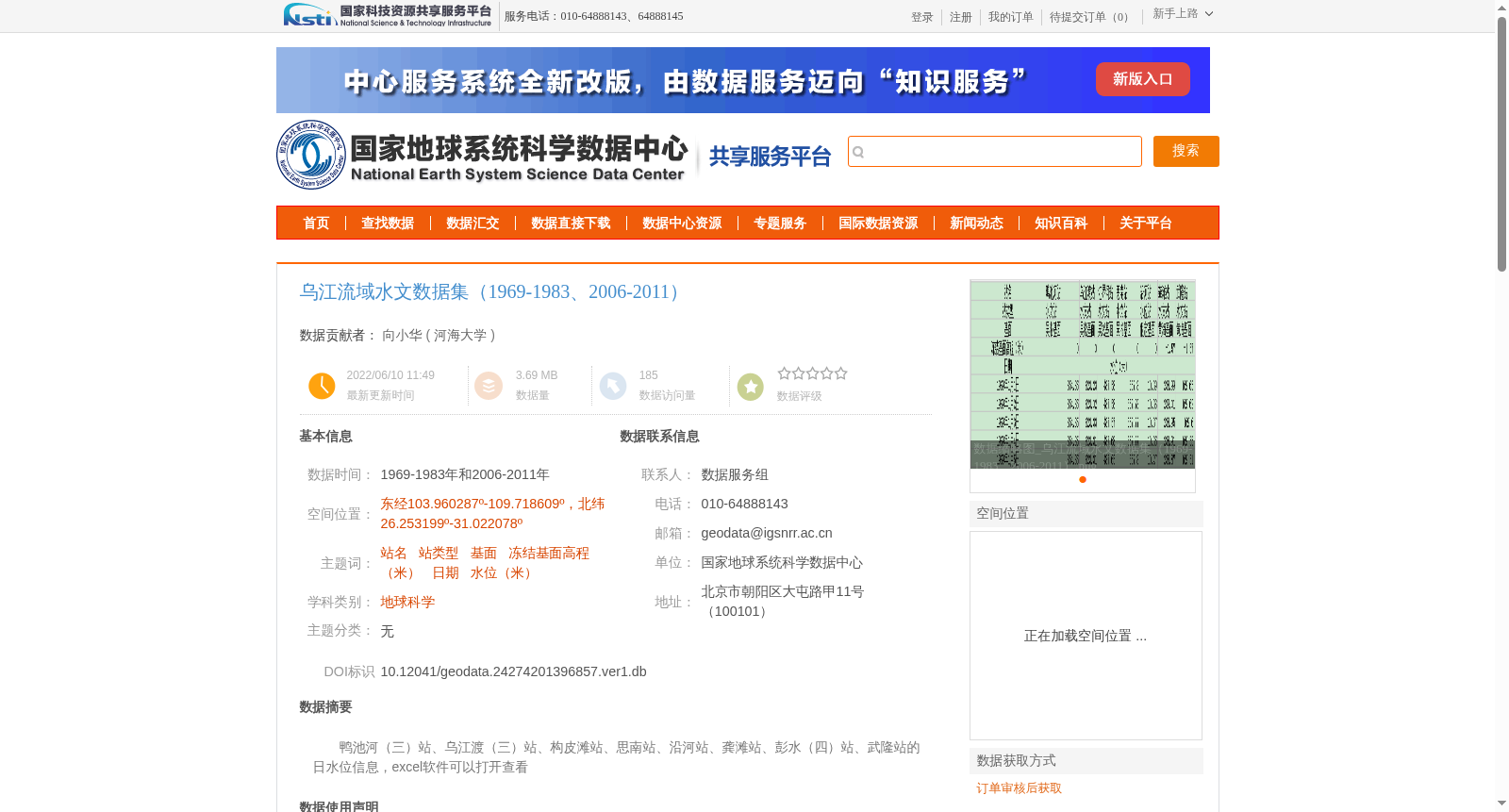Click the 新版入口 button on banner
The width and height of the screenshot is (1509, 812).
[x=1142, y=79]
